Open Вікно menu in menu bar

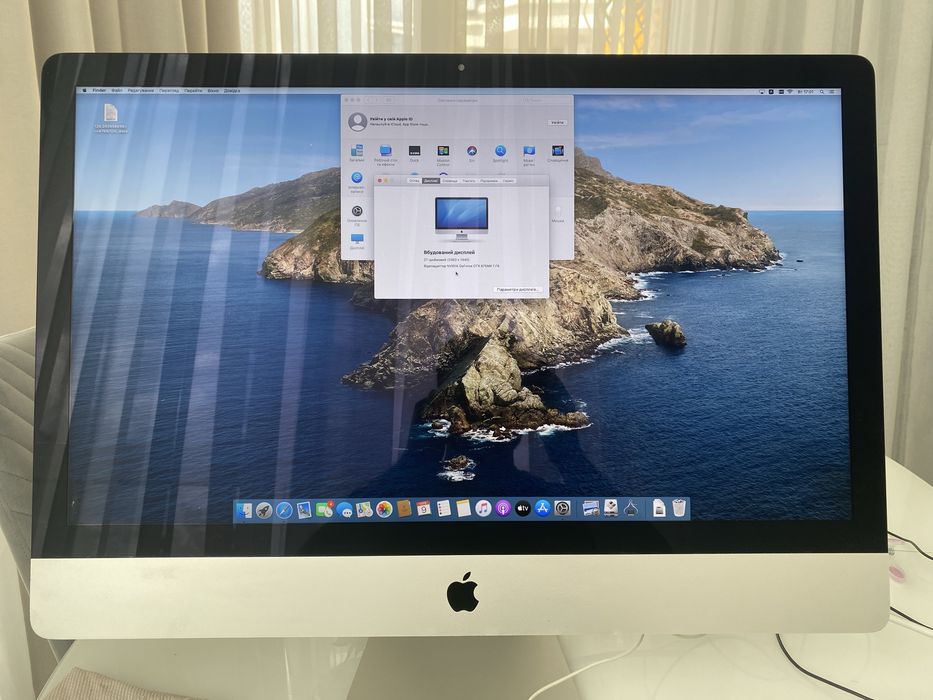[x=213, y=90]
